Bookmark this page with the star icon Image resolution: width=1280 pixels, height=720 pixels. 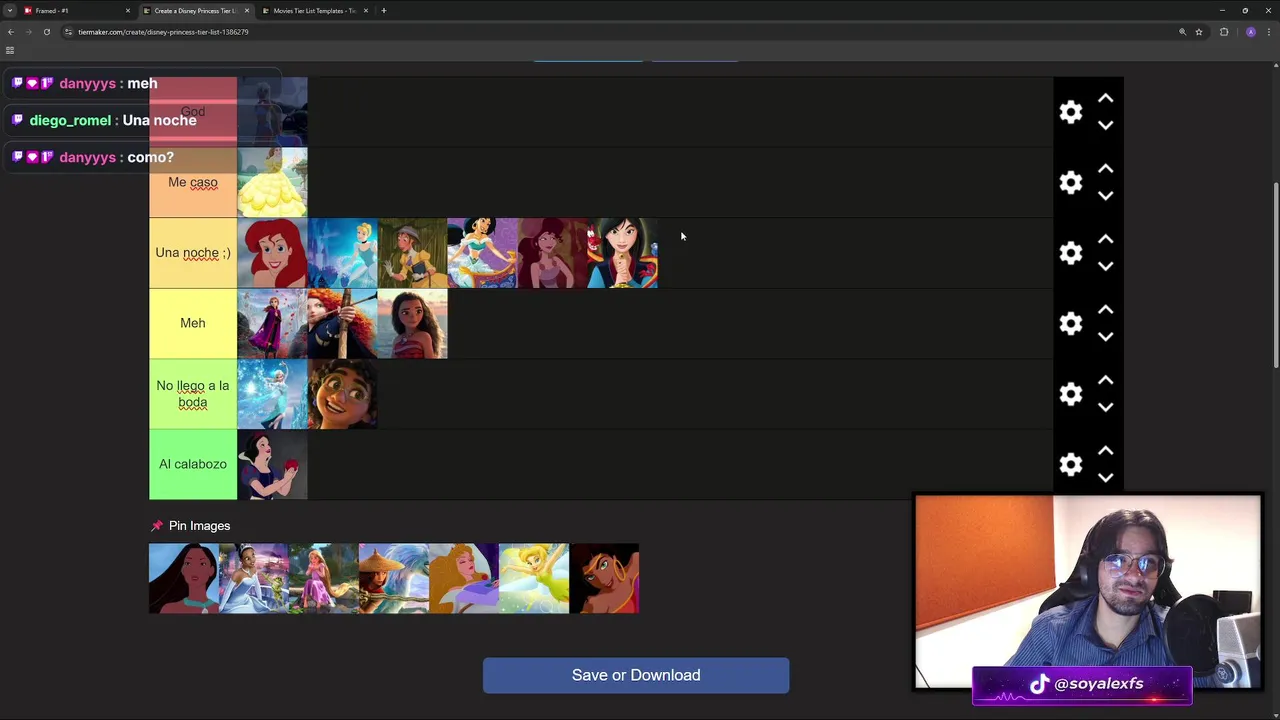1198,32
